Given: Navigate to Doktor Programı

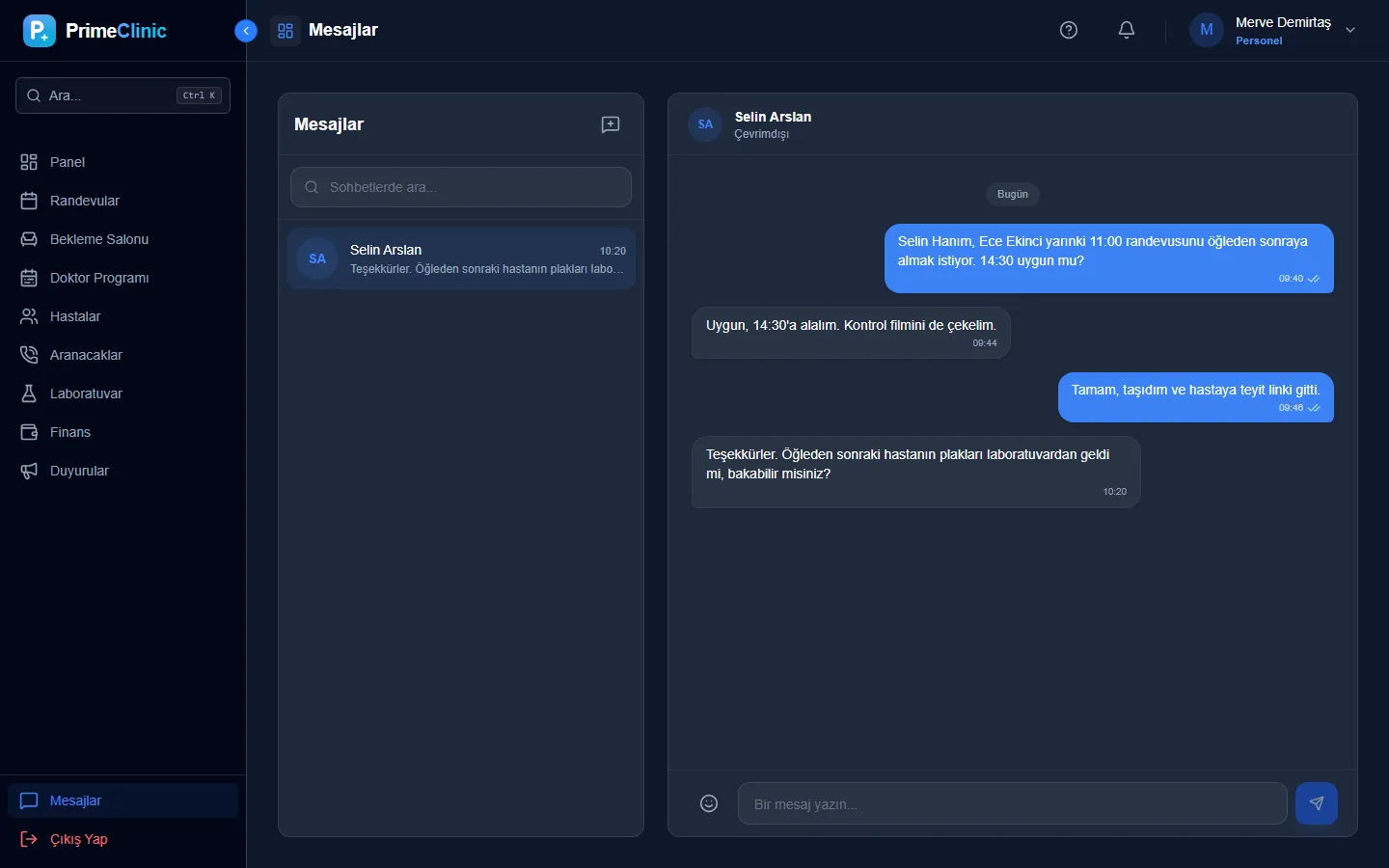Looking at the screenshot, I should coord(123,278).
